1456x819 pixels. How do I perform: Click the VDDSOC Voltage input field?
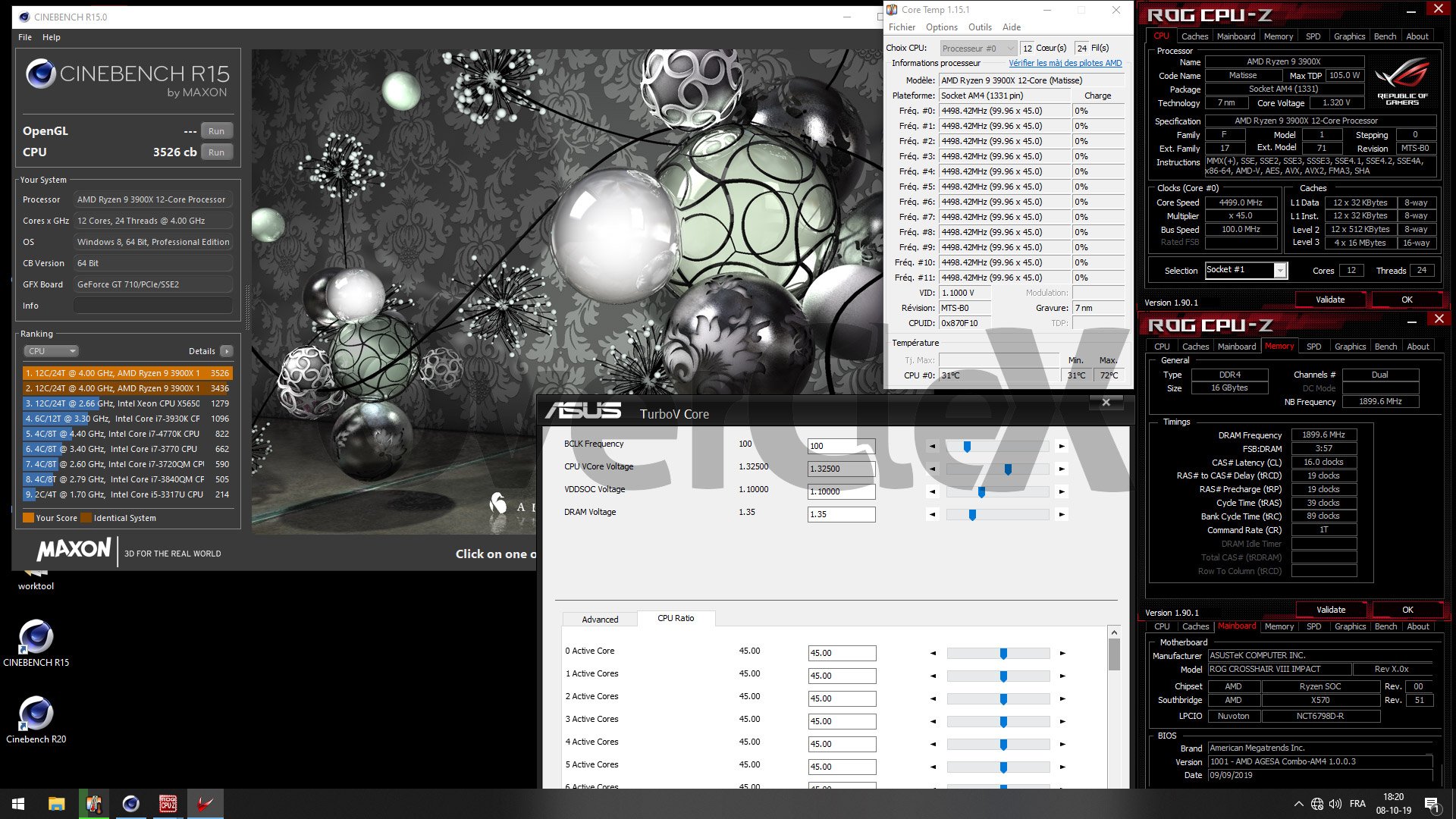coord(841,491)
